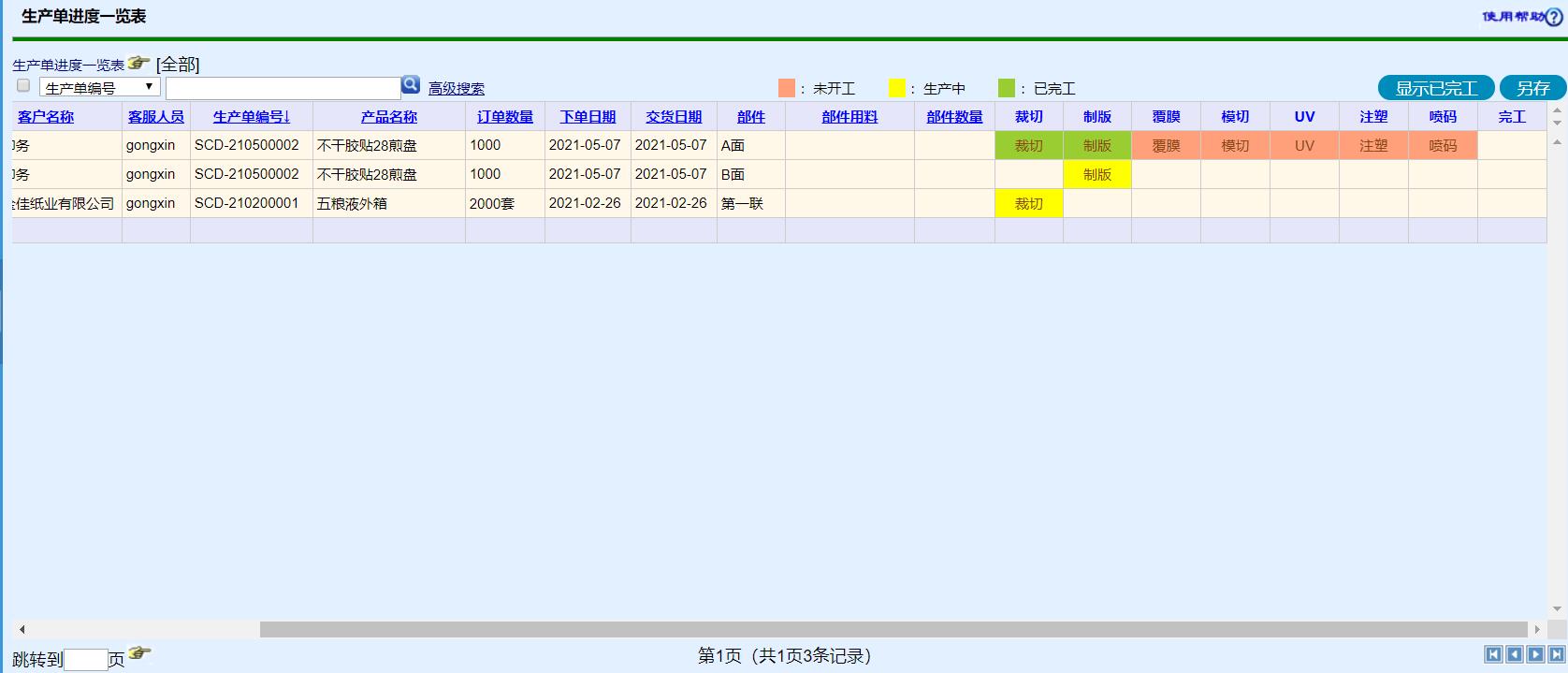The height and width of the screenshot is (673, 1568).
Task: Sort the table by 客户名称 header
Action: [x=46, y=117]
